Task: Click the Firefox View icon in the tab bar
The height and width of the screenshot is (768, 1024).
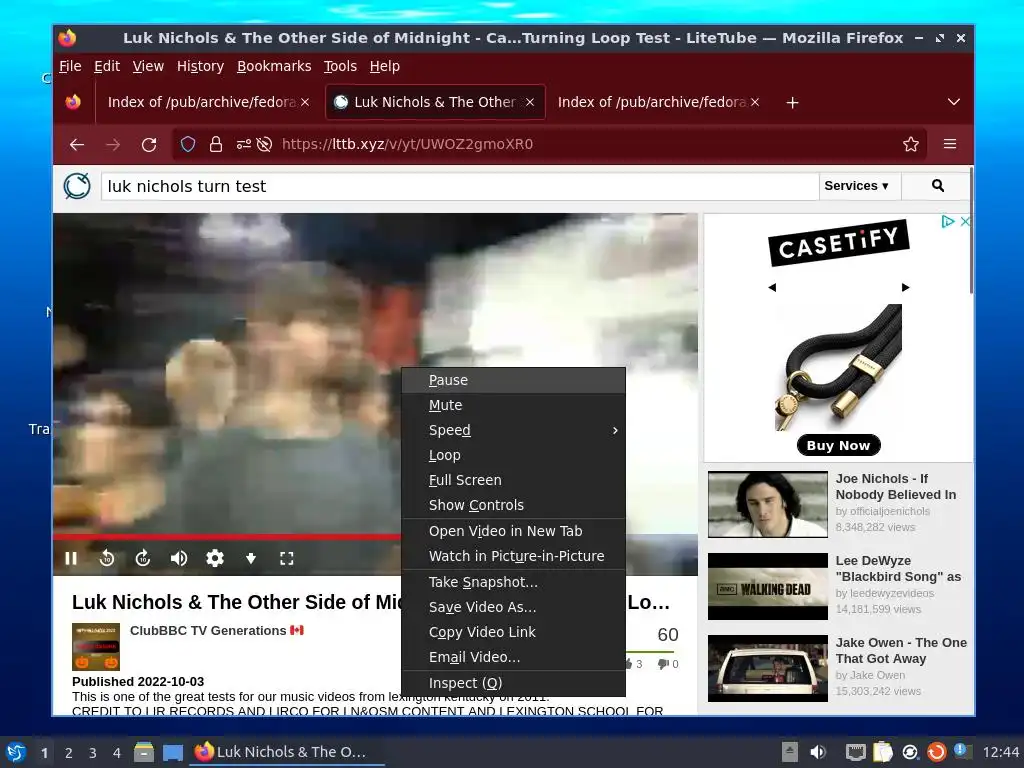Action: (x=73, y=102)
